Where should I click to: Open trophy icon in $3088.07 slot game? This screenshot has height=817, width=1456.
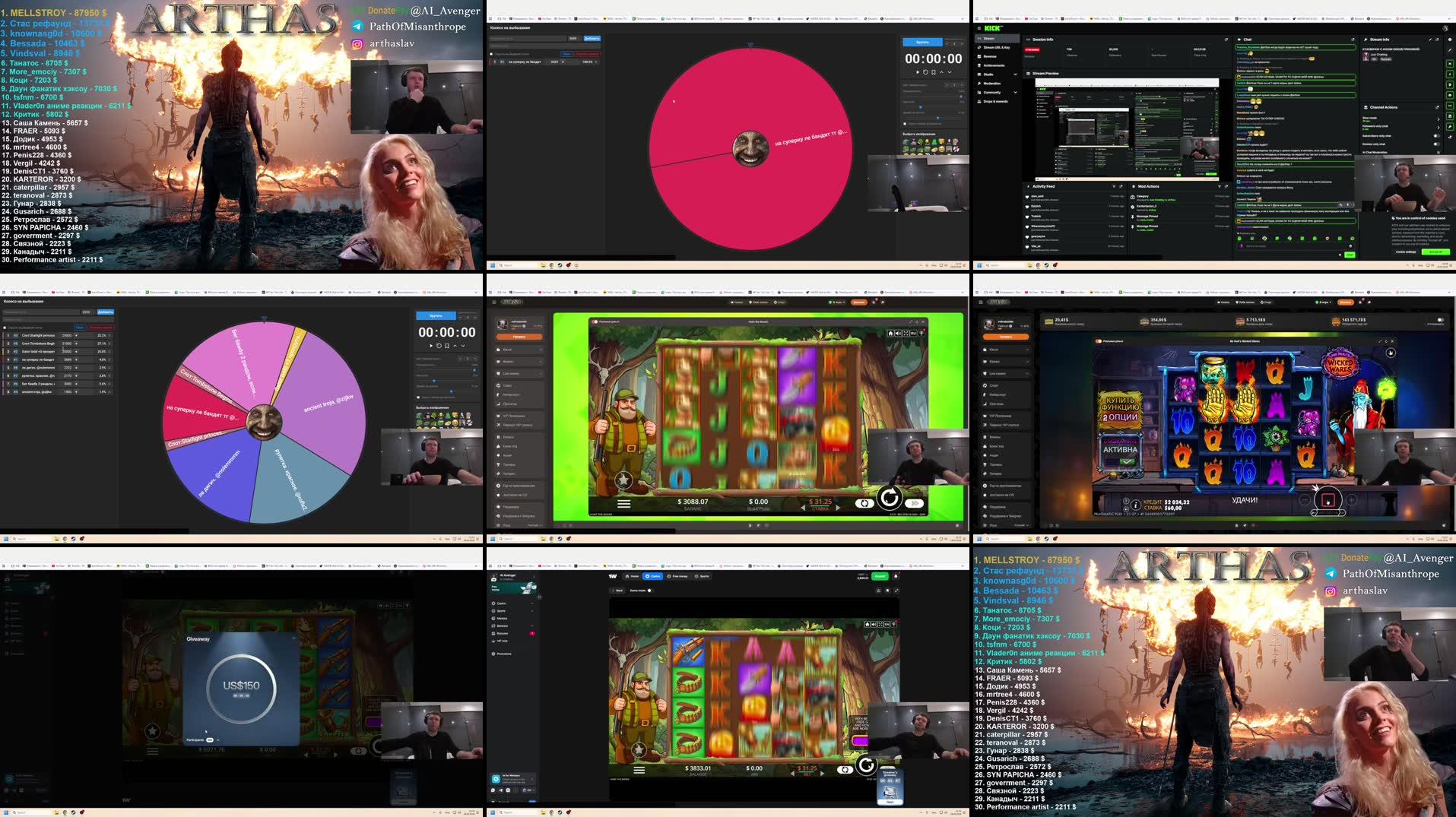point(921,333)
